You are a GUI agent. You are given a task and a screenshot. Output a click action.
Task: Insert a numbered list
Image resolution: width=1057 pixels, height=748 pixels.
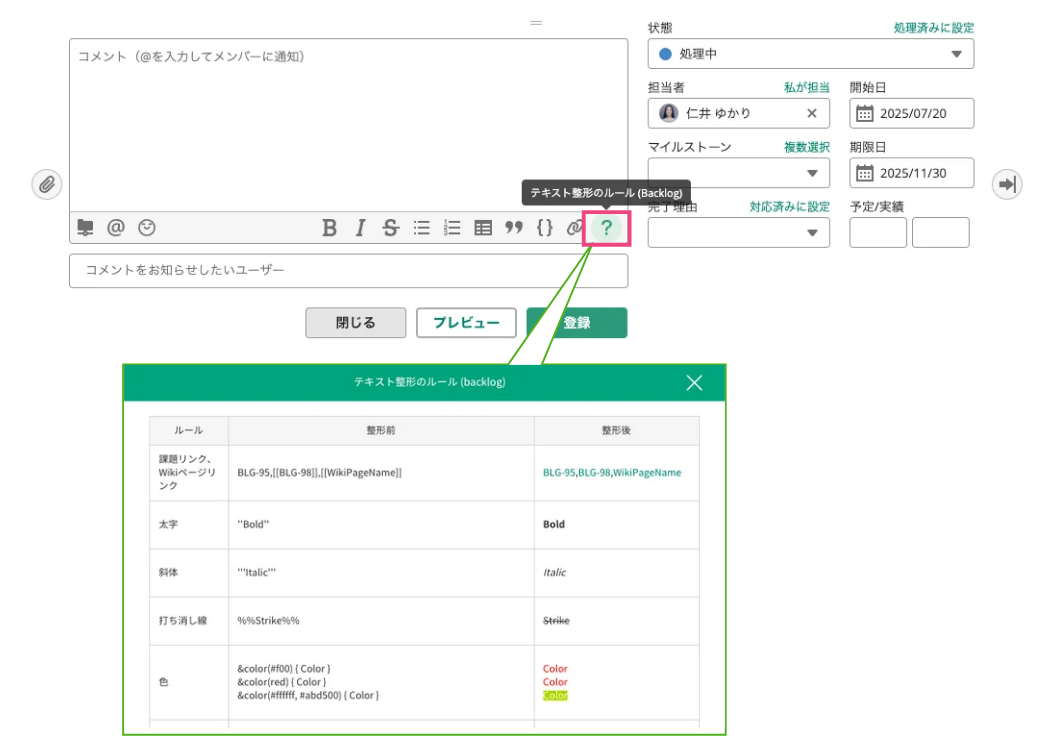click(452, 228)
